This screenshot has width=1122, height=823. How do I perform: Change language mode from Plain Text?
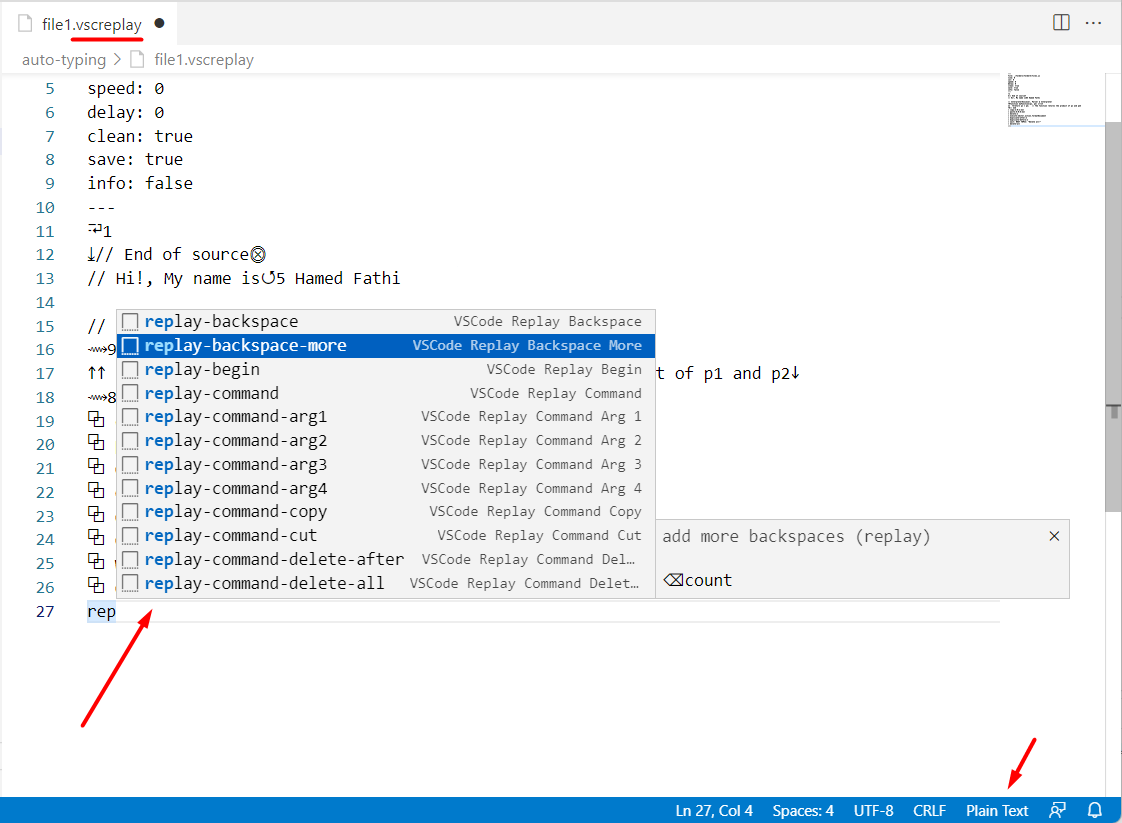click(x=997, y=810)
